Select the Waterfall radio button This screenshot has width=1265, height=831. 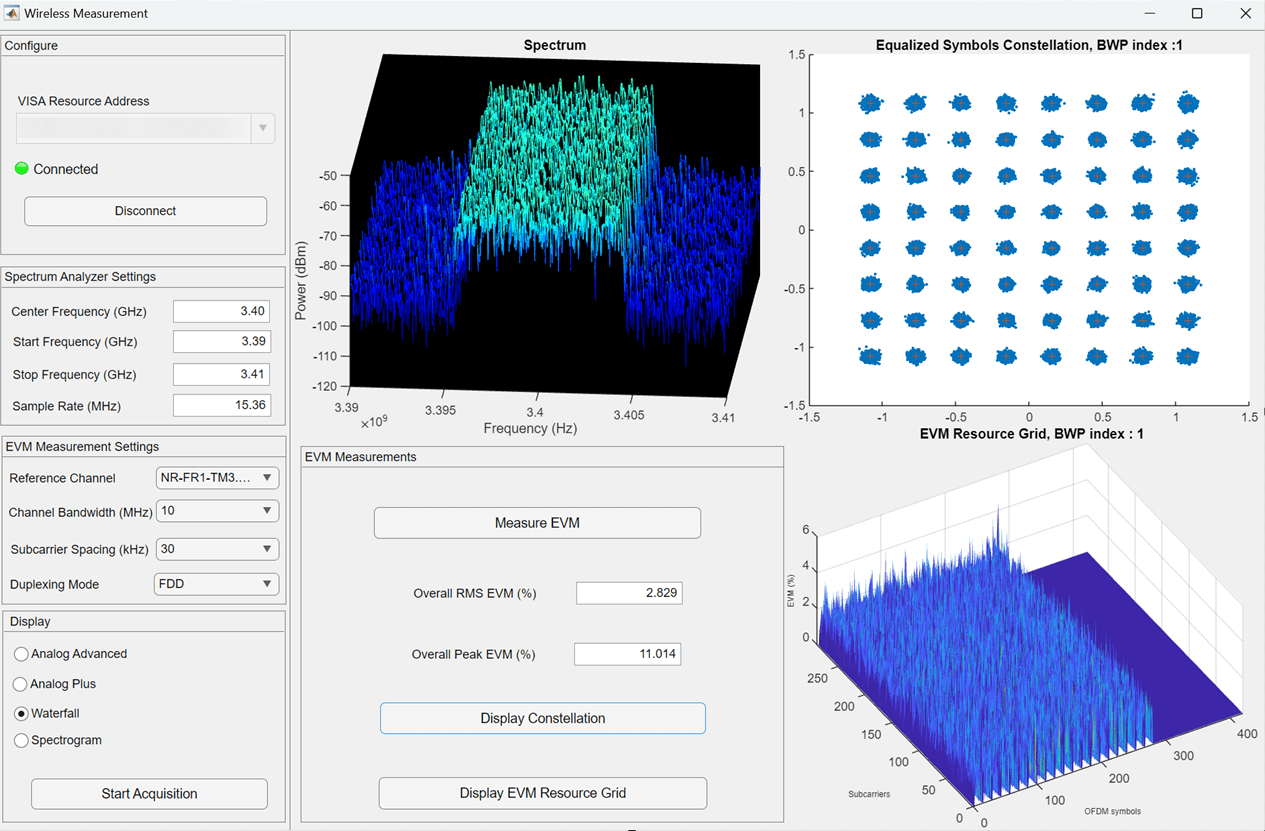tap(21, 714)
